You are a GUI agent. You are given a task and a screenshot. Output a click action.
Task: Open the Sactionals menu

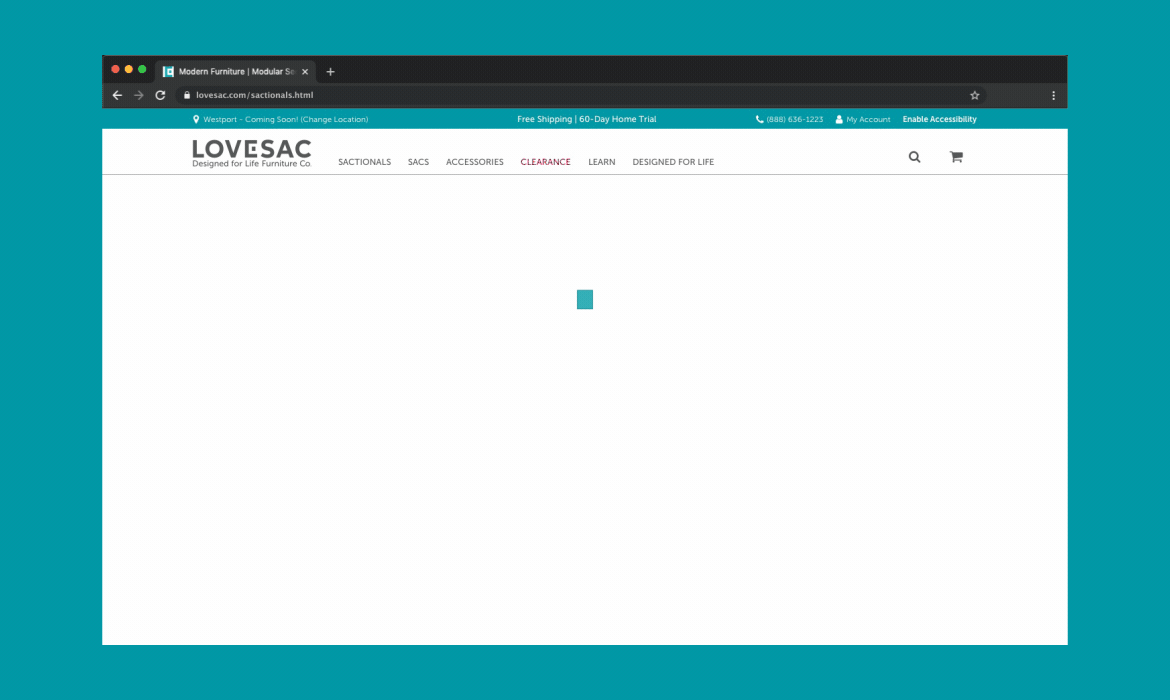click(x=364, y=162)
